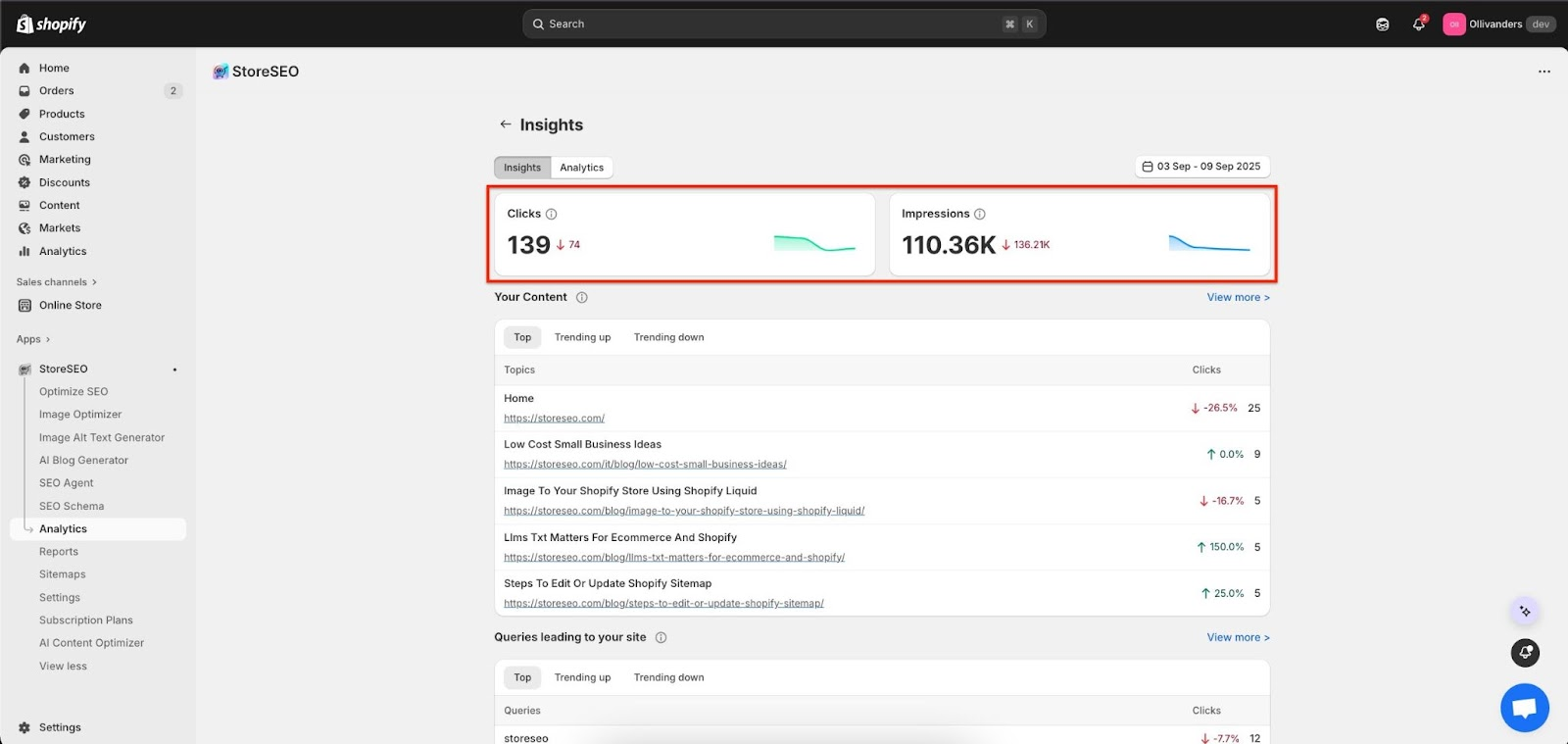Open the storeseo.com home link

(x=554, y=419)
